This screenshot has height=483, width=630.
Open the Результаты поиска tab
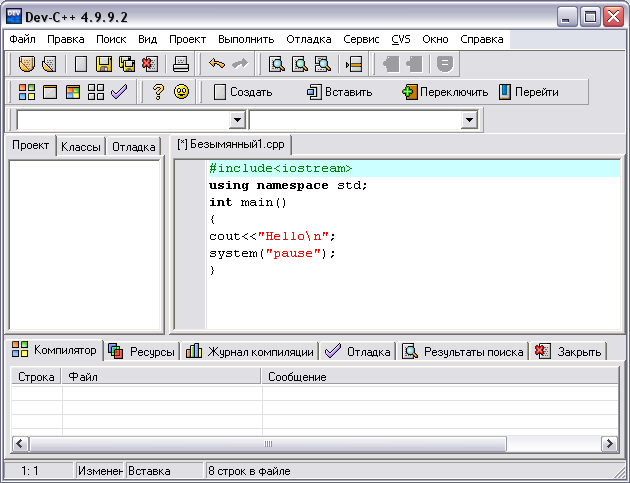click(462, 352)
